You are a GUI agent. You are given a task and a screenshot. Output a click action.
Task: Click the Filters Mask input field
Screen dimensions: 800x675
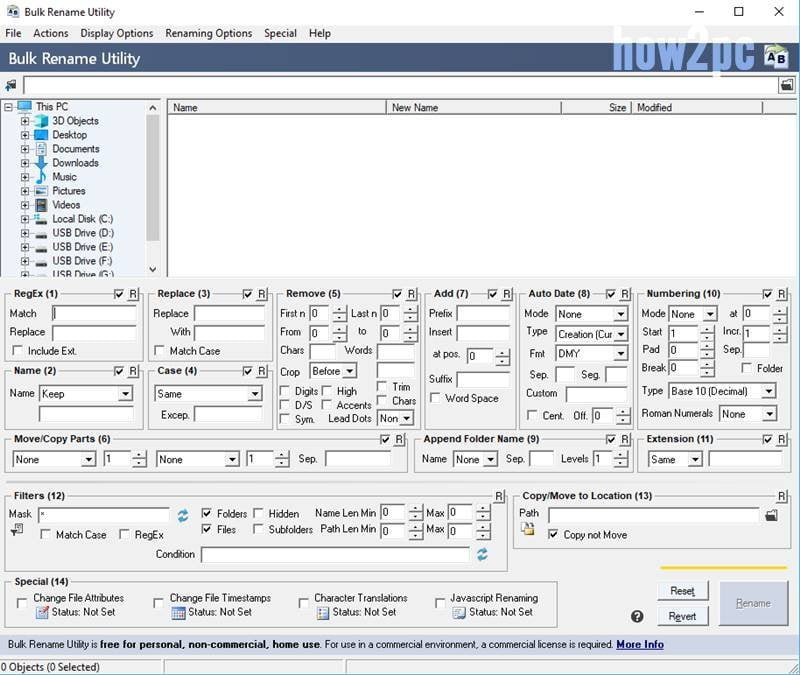[x=104, y=514]
